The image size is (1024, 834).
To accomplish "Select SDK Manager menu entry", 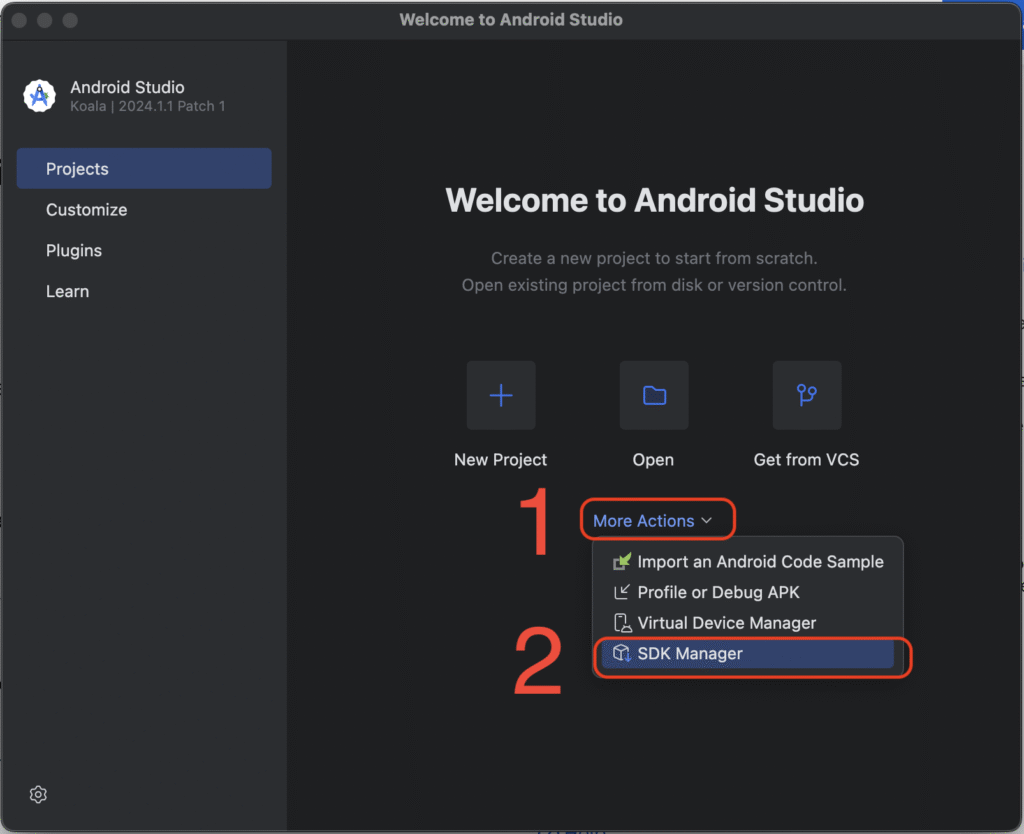I will 748,654.
